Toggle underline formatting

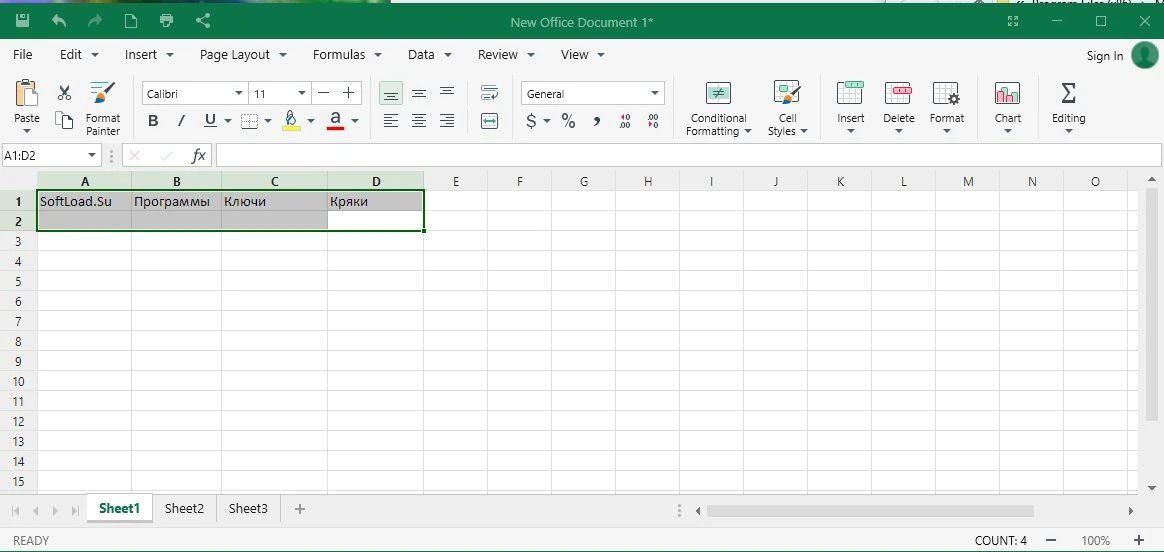click(x=210, y=121)
